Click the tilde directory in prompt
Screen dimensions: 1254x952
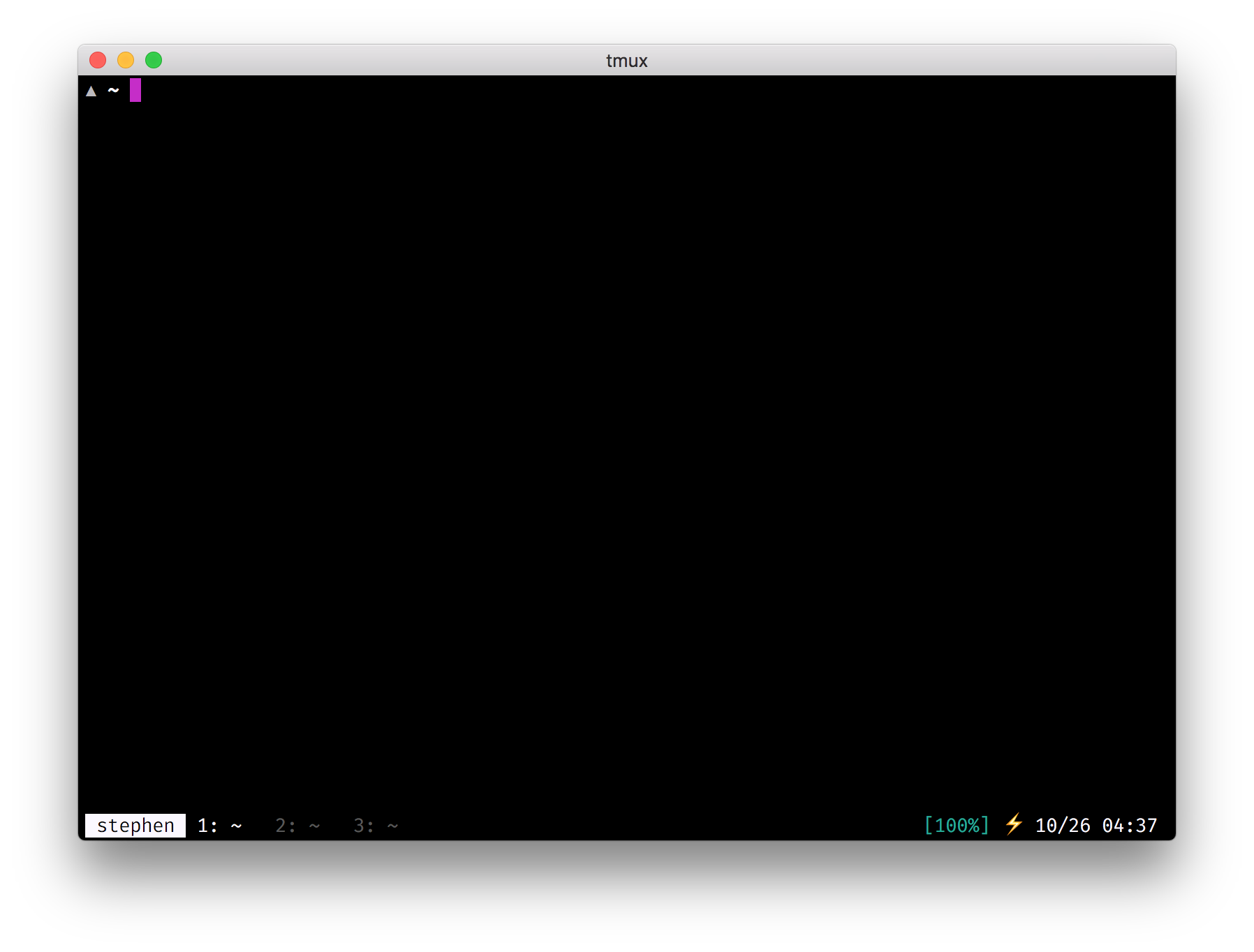pos(113,90)
